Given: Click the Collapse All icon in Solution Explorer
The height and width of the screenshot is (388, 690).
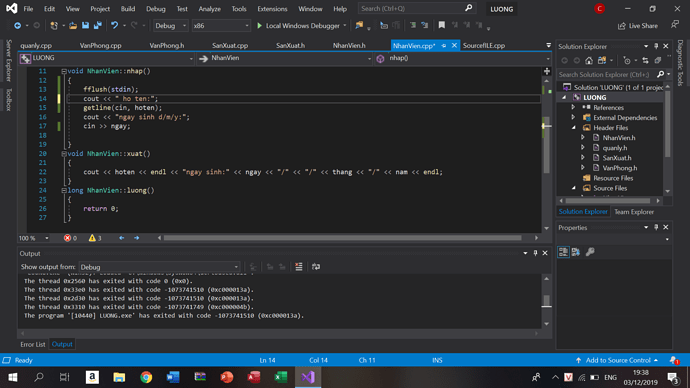Looking at the screenshot, I should click(658, 60).
